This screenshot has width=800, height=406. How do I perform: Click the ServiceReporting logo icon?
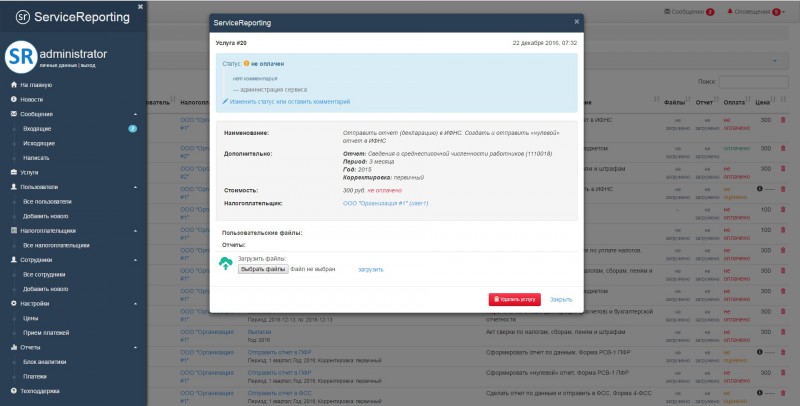[22, 17]
